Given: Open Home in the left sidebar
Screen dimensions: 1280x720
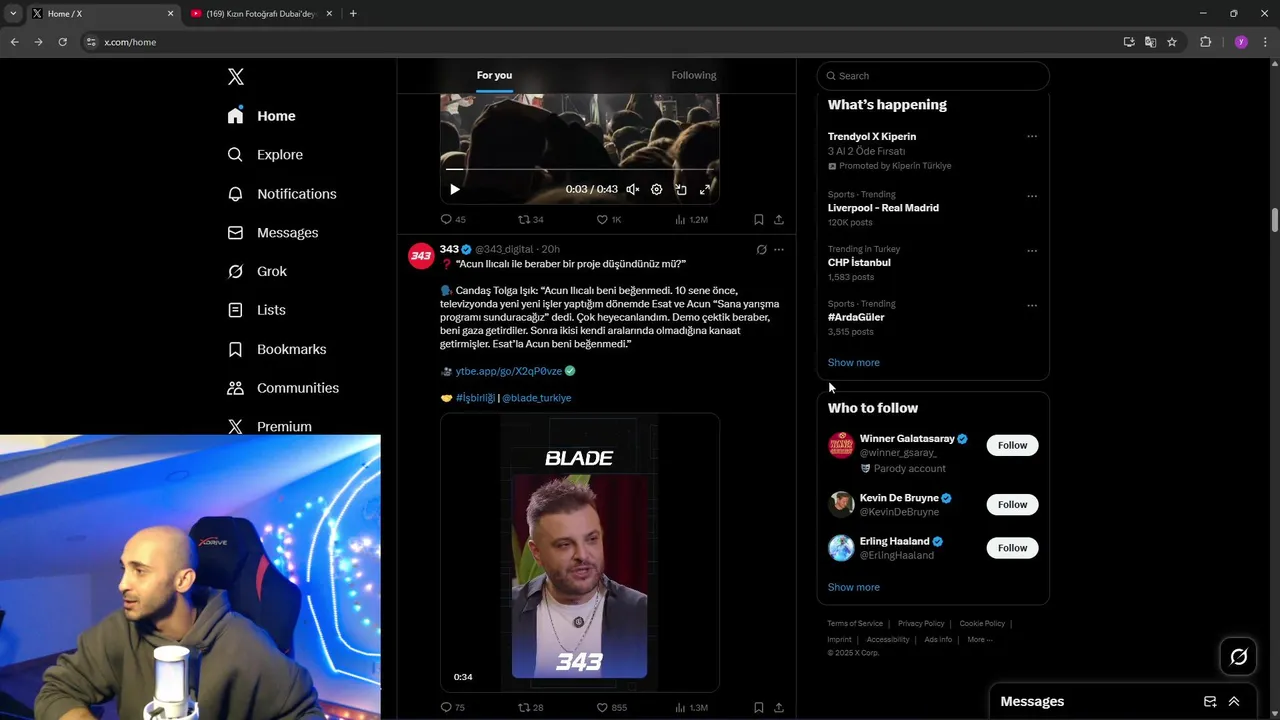Looking at the screenshot, I should (x=261, y=116).
